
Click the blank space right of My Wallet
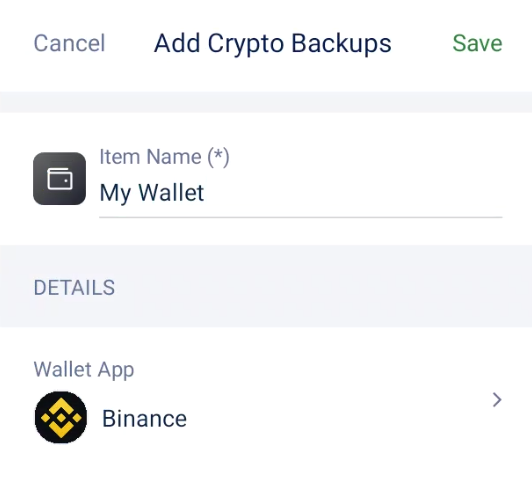[x=353, y=193]
